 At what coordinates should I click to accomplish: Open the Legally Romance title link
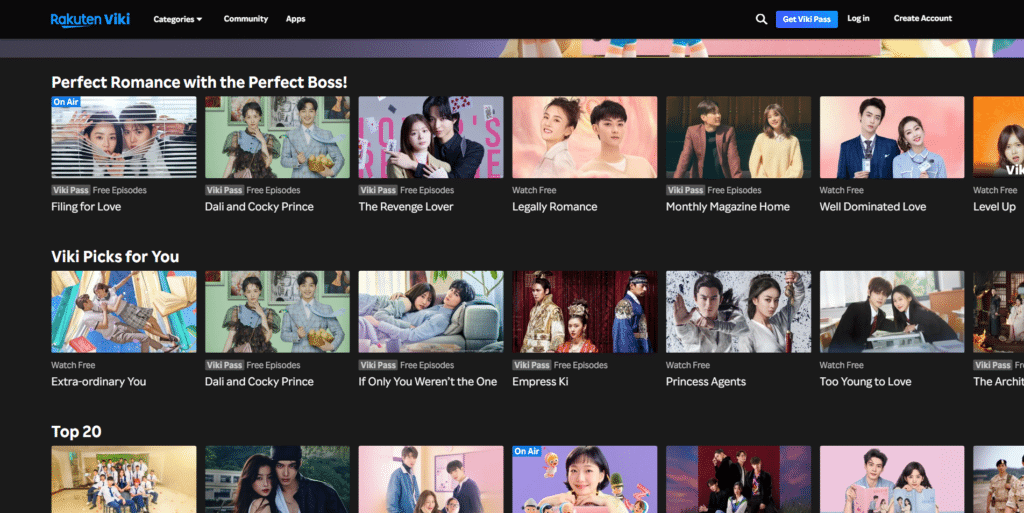click(x=554, y=207)
